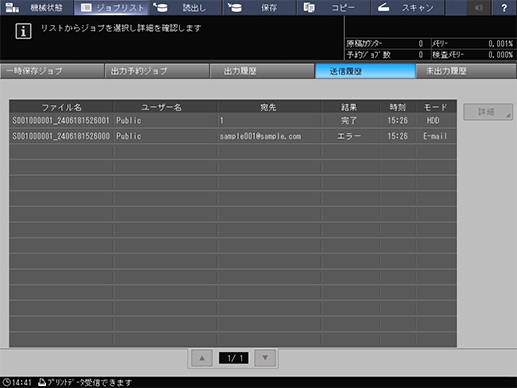The height and width of the screenshot is (388, 517).
Task: Click the 検査メモリー 0.000% indicator
Action: (473, 55)
